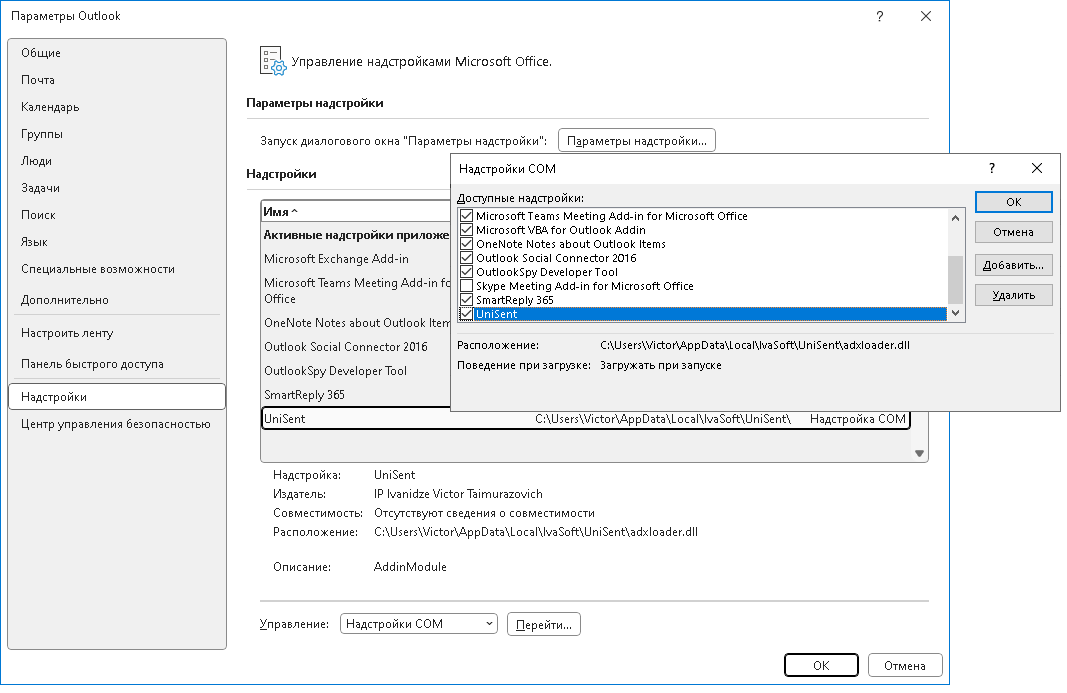Open Центр управления безопасностью category
The width and height of the screenshot is (1067, 693).
click(117, 424)
